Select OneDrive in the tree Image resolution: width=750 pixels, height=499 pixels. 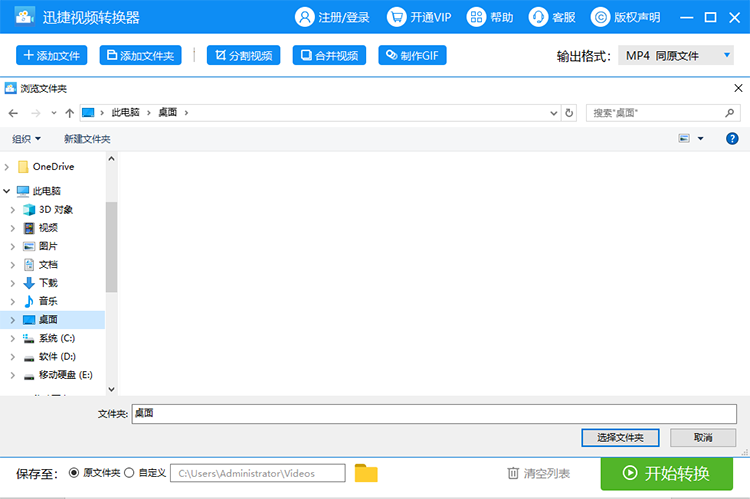click(53, 166)
